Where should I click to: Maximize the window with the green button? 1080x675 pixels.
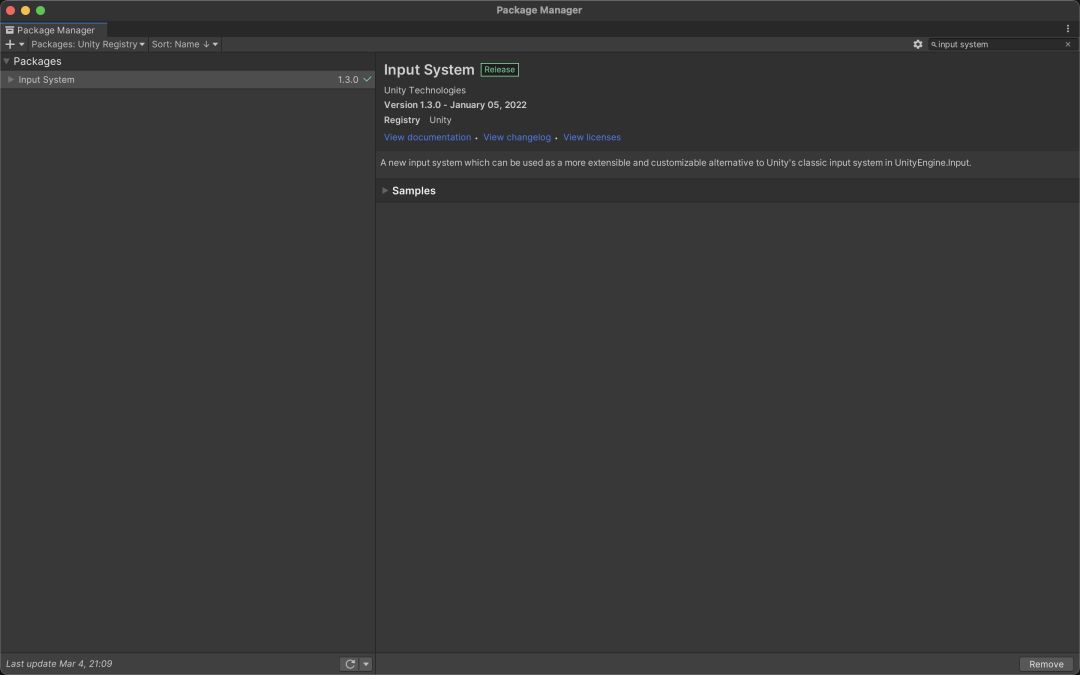41,10
